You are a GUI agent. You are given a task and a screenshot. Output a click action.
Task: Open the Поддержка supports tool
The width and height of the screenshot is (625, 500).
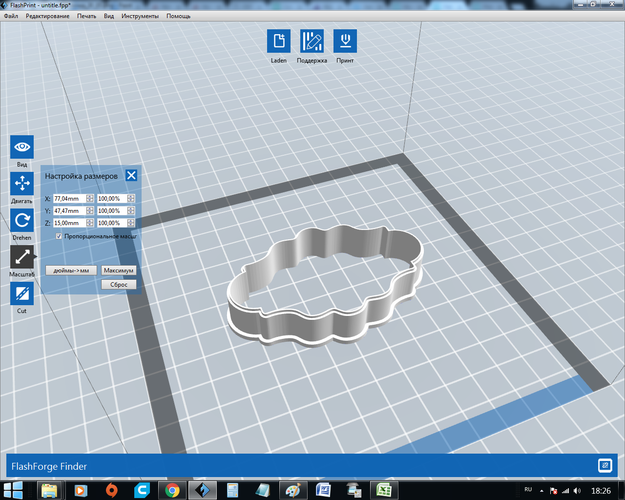click(312, 41)
